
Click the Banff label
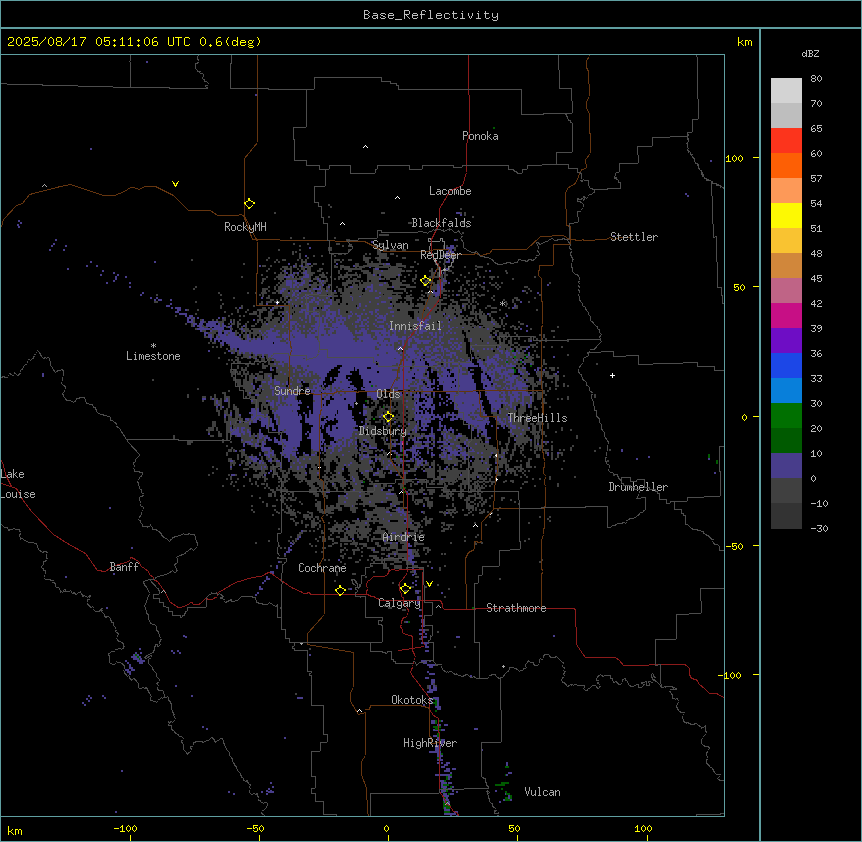coord(124,567)
